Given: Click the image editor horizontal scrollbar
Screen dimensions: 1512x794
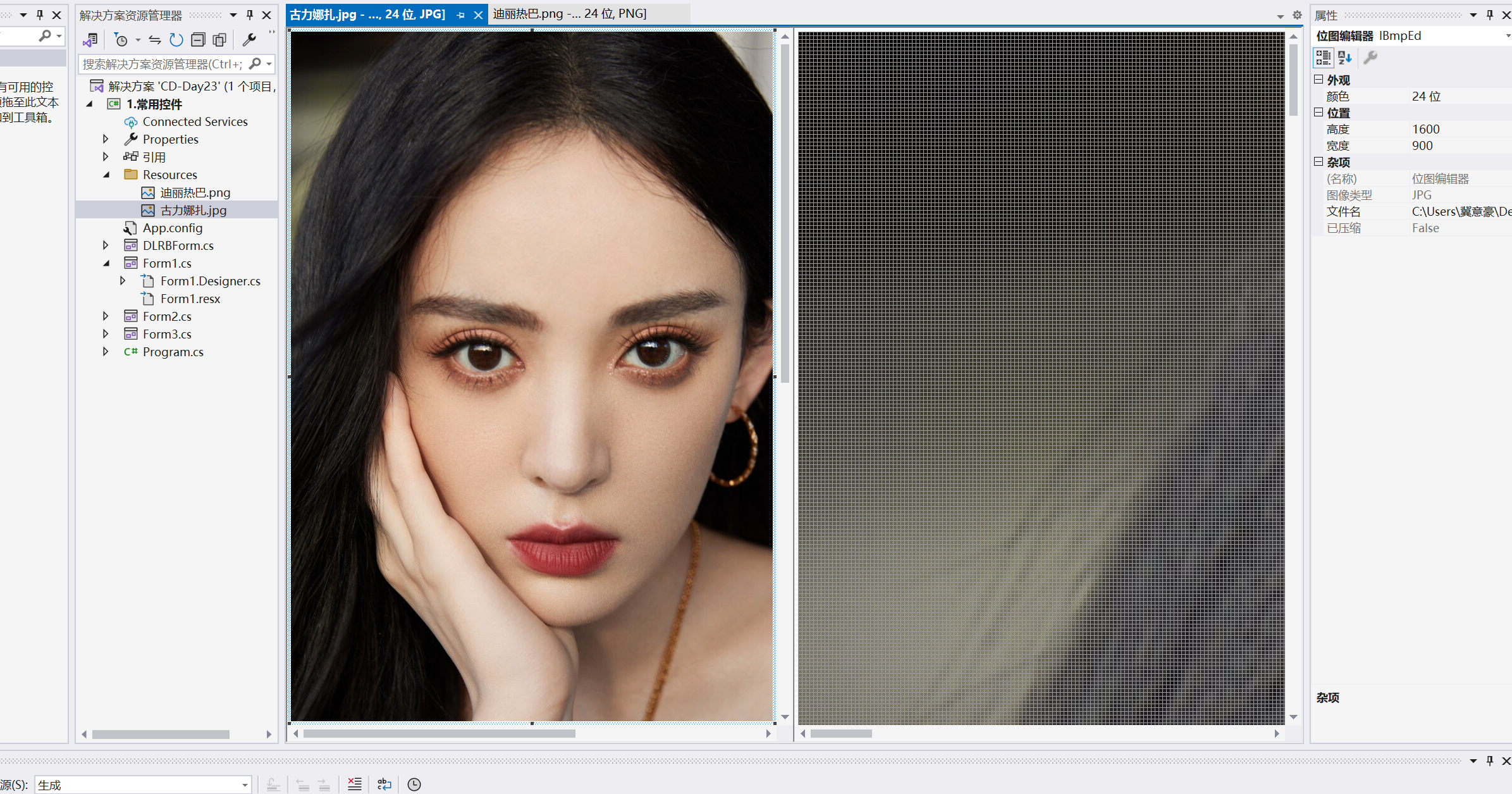Looking at the screenshot, I should tap(439, 733).
